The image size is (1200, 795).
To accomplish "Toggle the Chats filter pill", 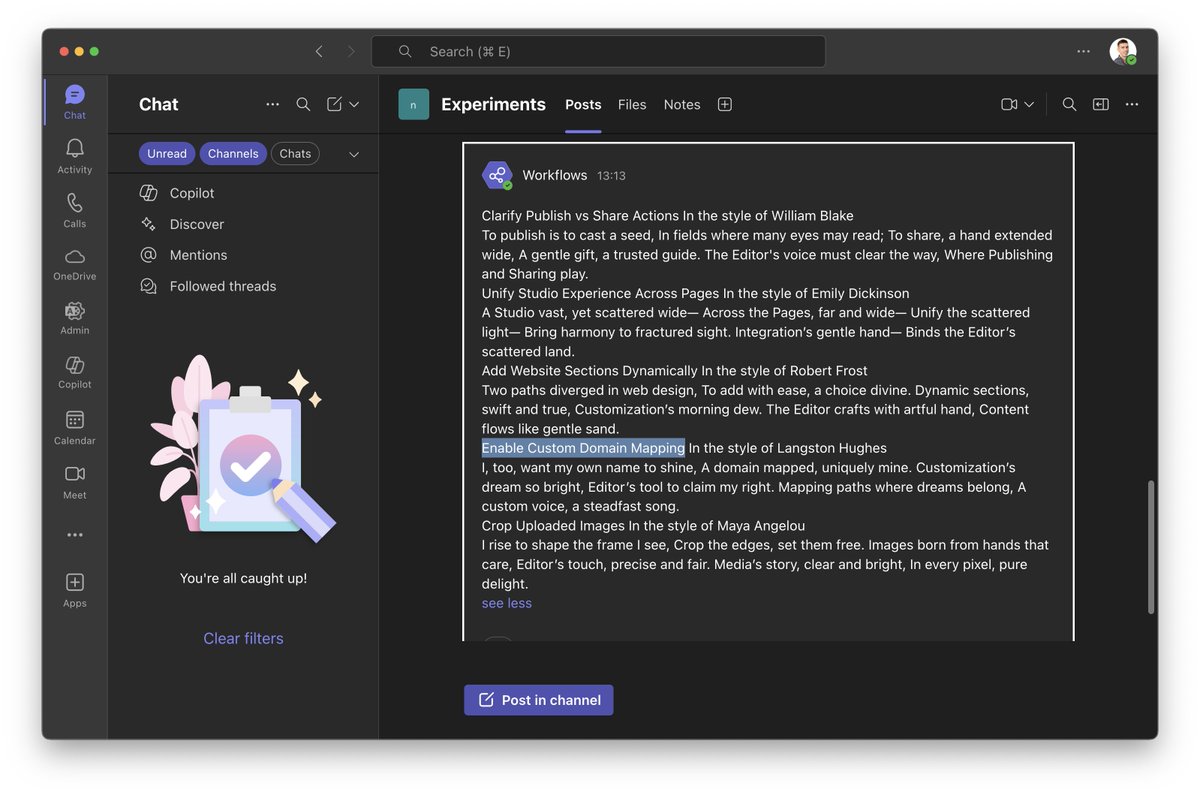I will [295, 153].
